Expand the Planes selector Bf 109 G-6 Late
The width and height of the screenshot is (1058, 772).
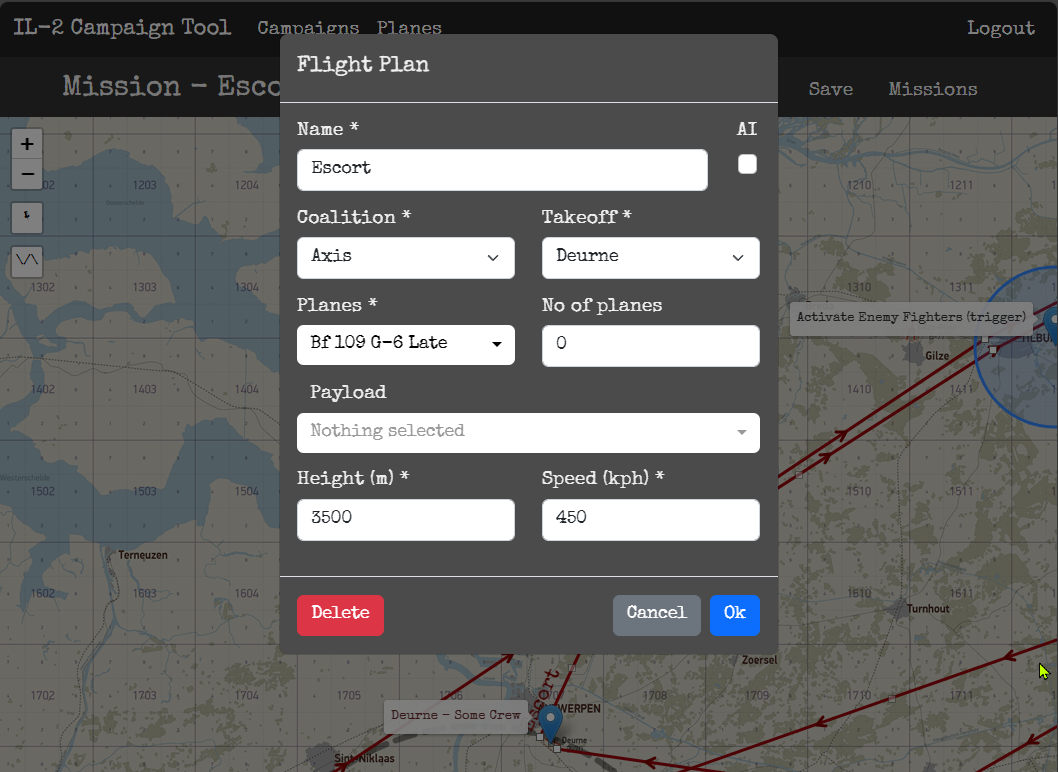pos(405,344)
